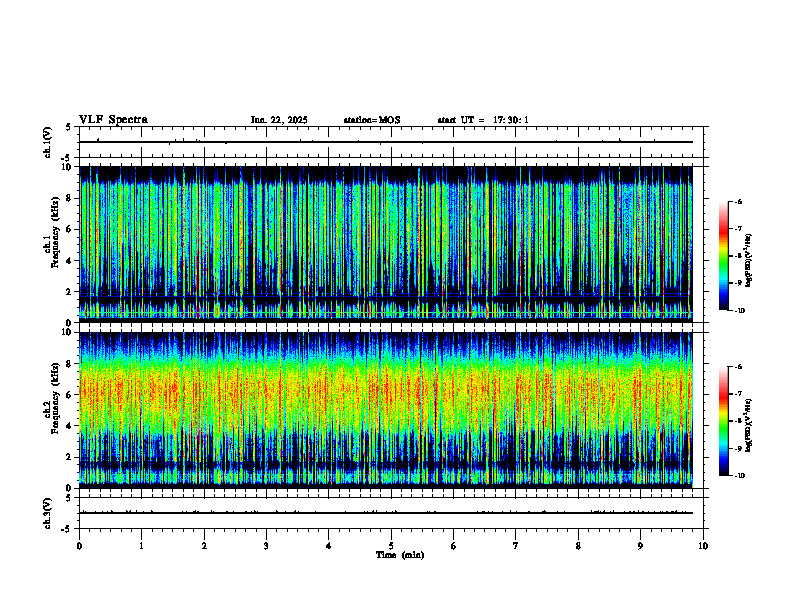Screen dimensions: 792x612
Task: Click the ch.2 color scale bar
Action: [724, 421]
